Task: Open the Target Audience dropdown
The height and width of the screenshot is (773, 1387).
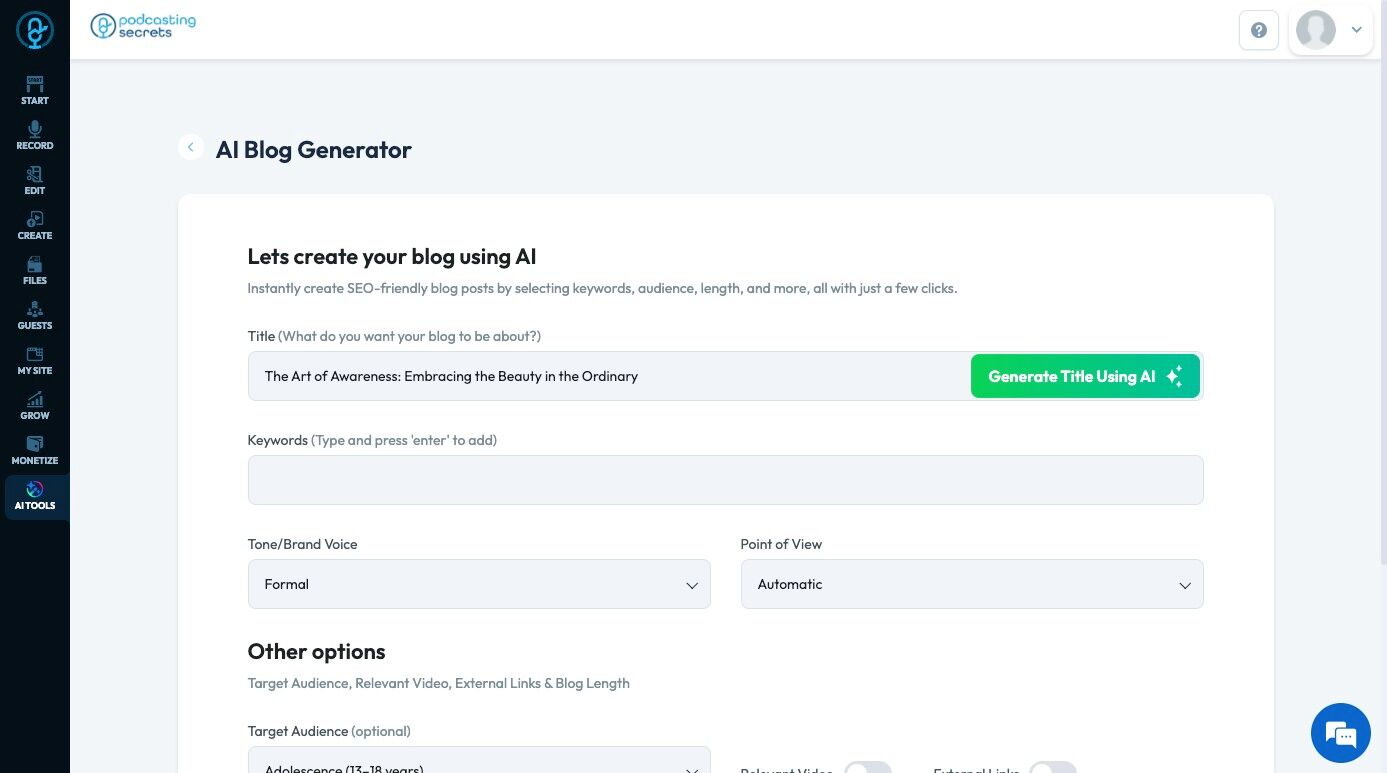Action: click(479, 763)
